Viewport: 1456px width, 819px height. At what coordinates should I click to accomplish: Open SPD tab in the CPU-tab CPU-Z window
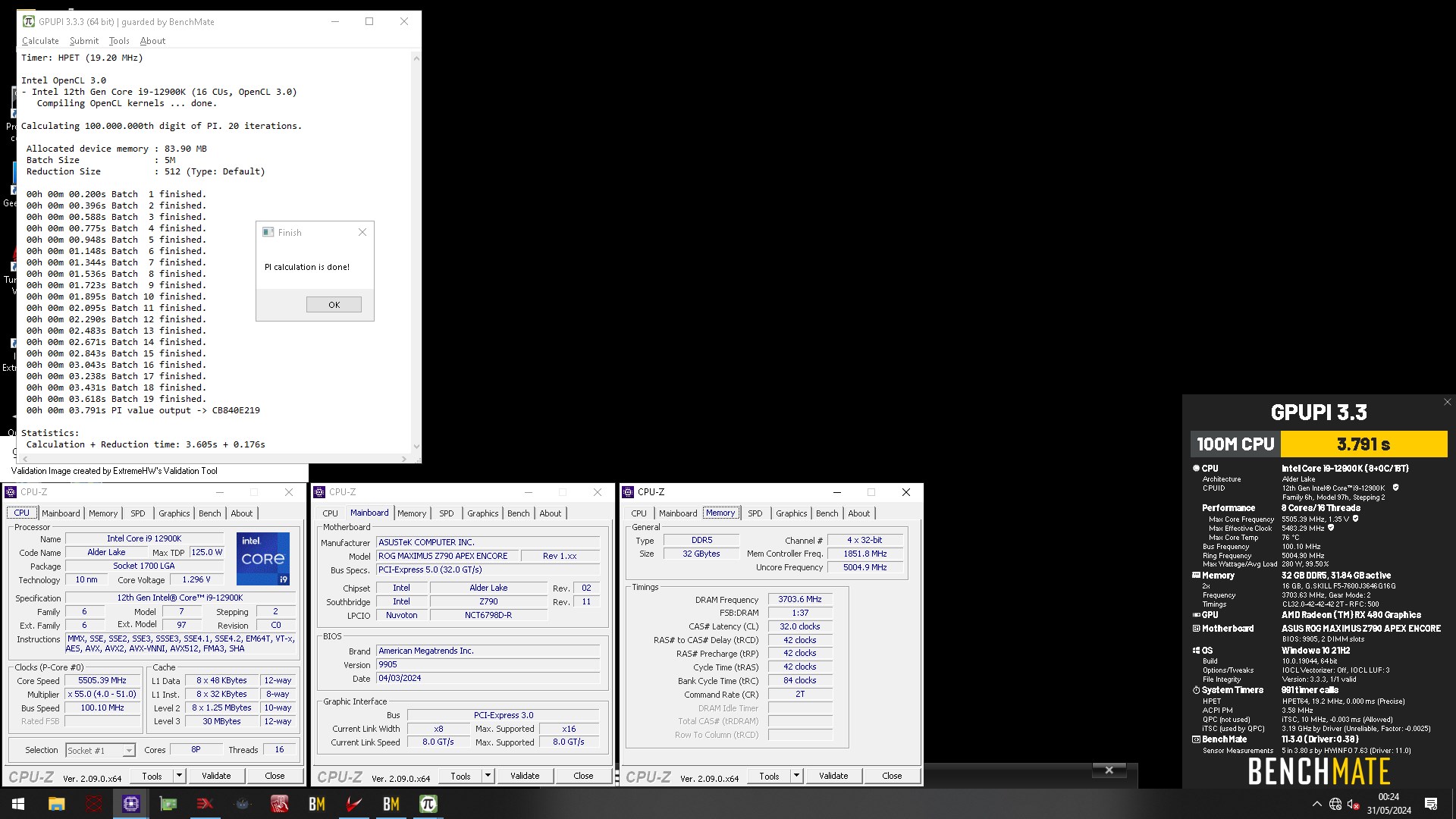pos(138,513)
